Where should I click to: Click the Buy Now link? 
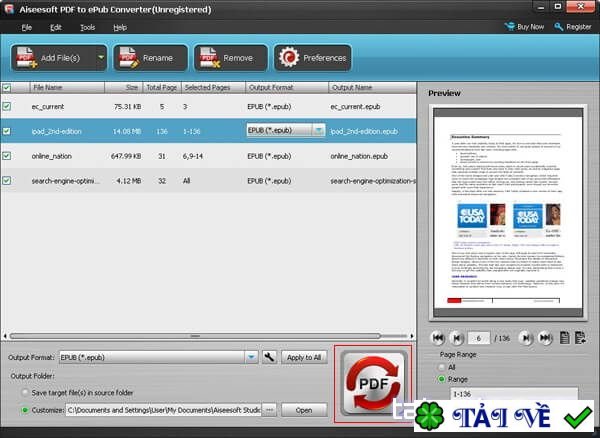524,27
